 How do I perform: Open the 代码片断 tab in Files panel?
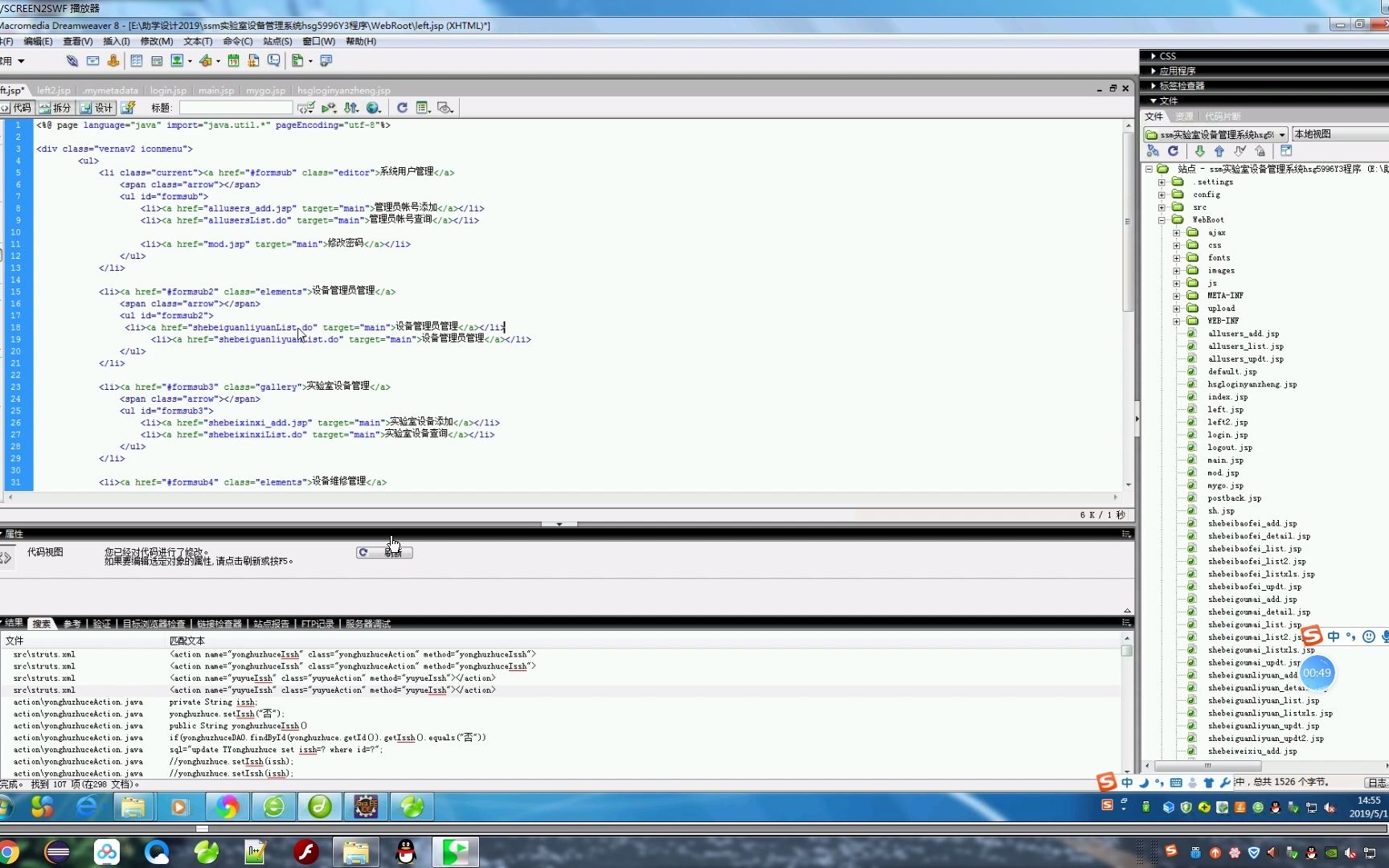[x=1223, y=117]
